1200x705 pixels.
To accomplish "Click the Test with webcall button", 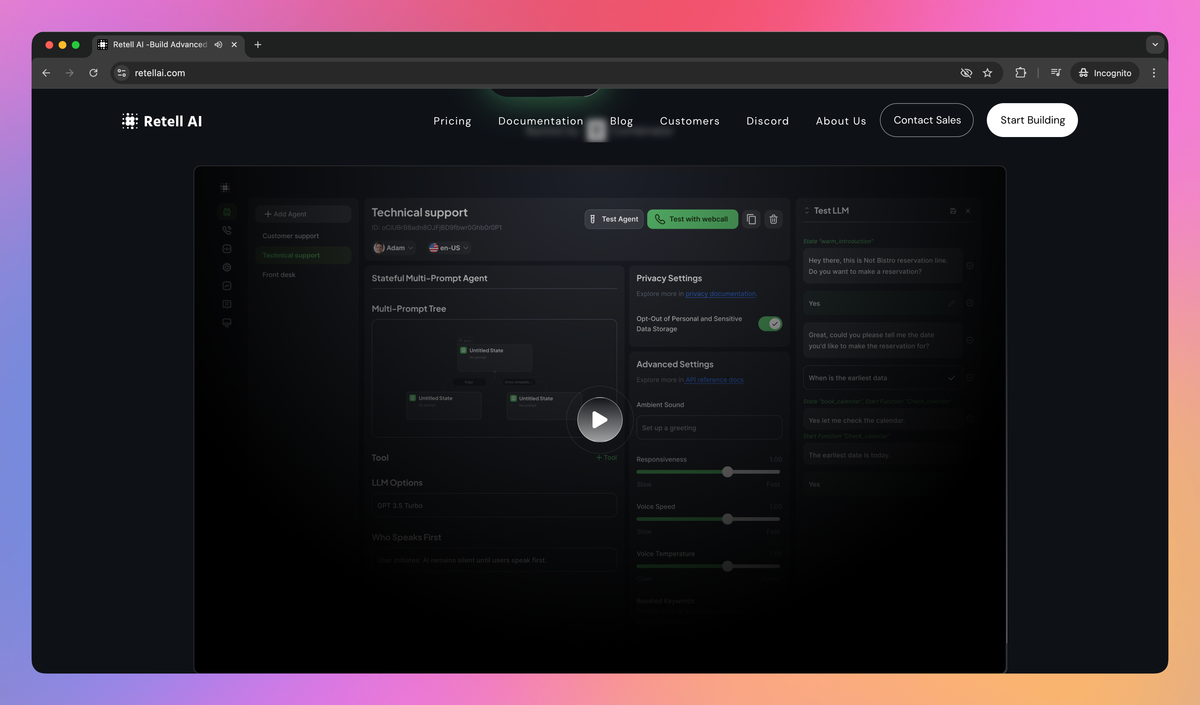I will pyautogui.click(x=692, y=219).
